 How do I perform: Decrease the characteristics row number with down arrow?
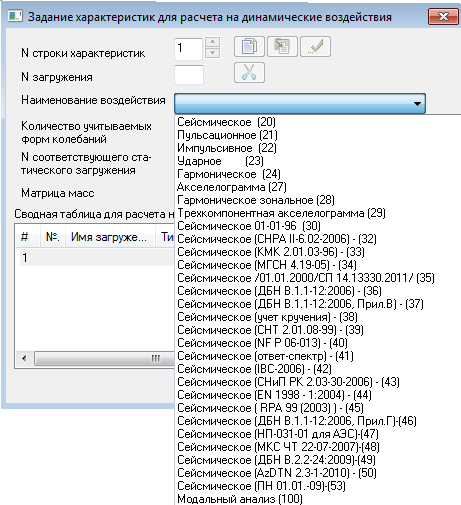pos(213,53)
